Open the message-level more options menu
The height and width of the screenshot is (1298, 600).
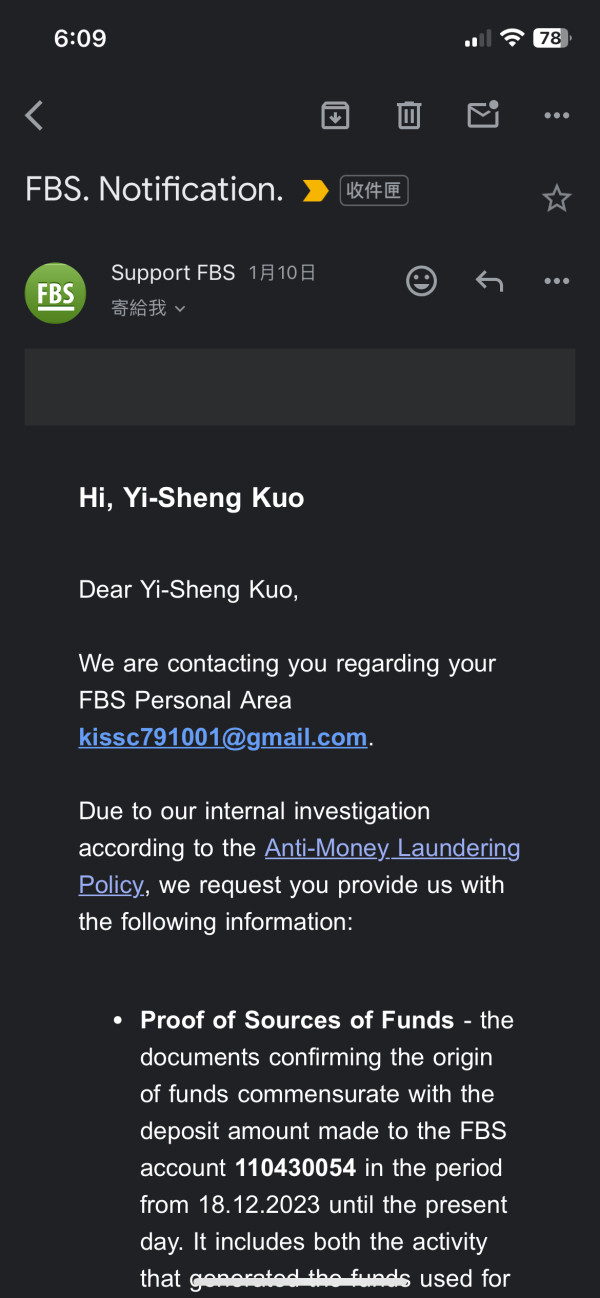coord(556,282)
